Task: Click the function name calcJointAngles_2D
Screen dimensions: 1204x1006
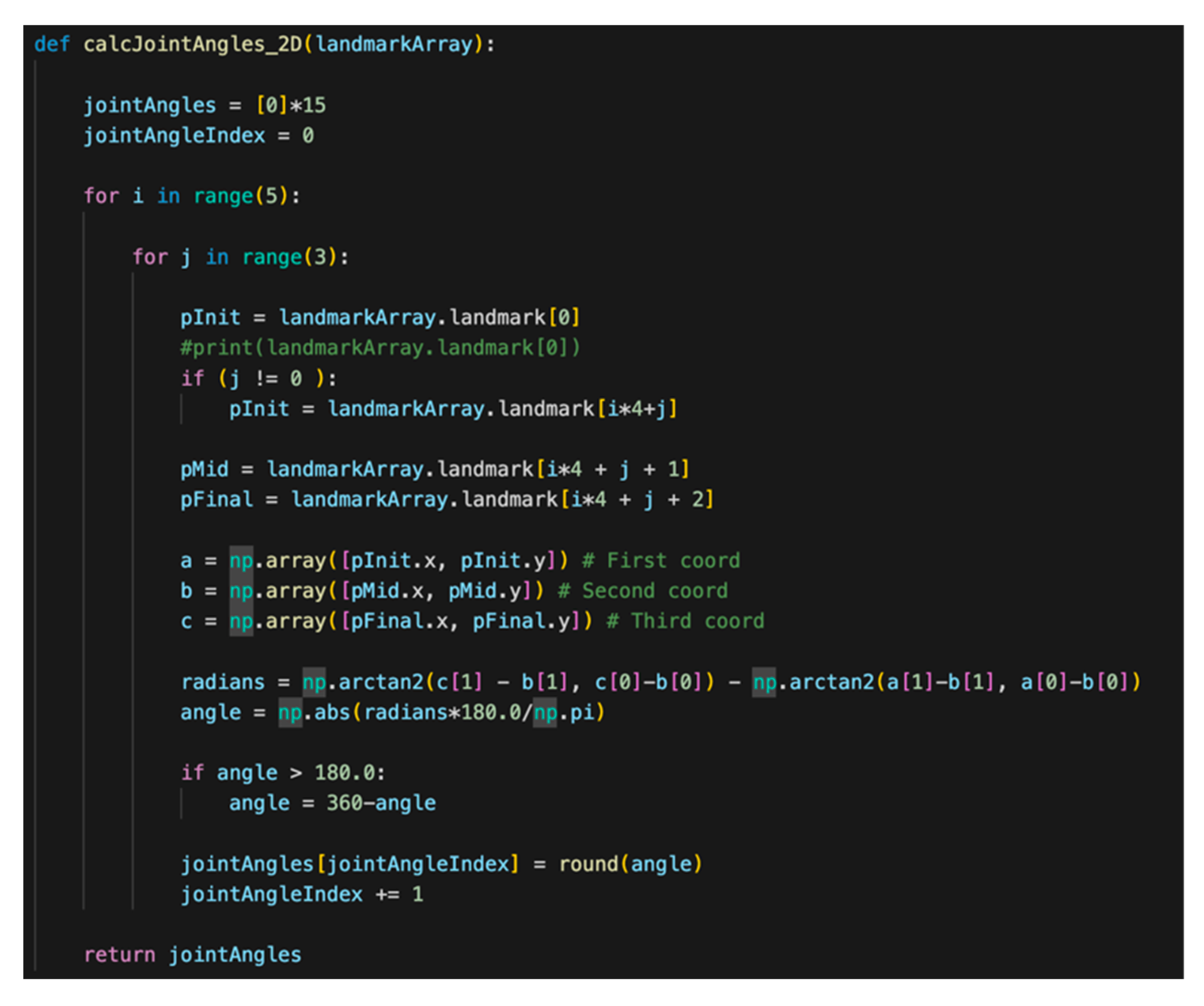Action: (192, 44)
